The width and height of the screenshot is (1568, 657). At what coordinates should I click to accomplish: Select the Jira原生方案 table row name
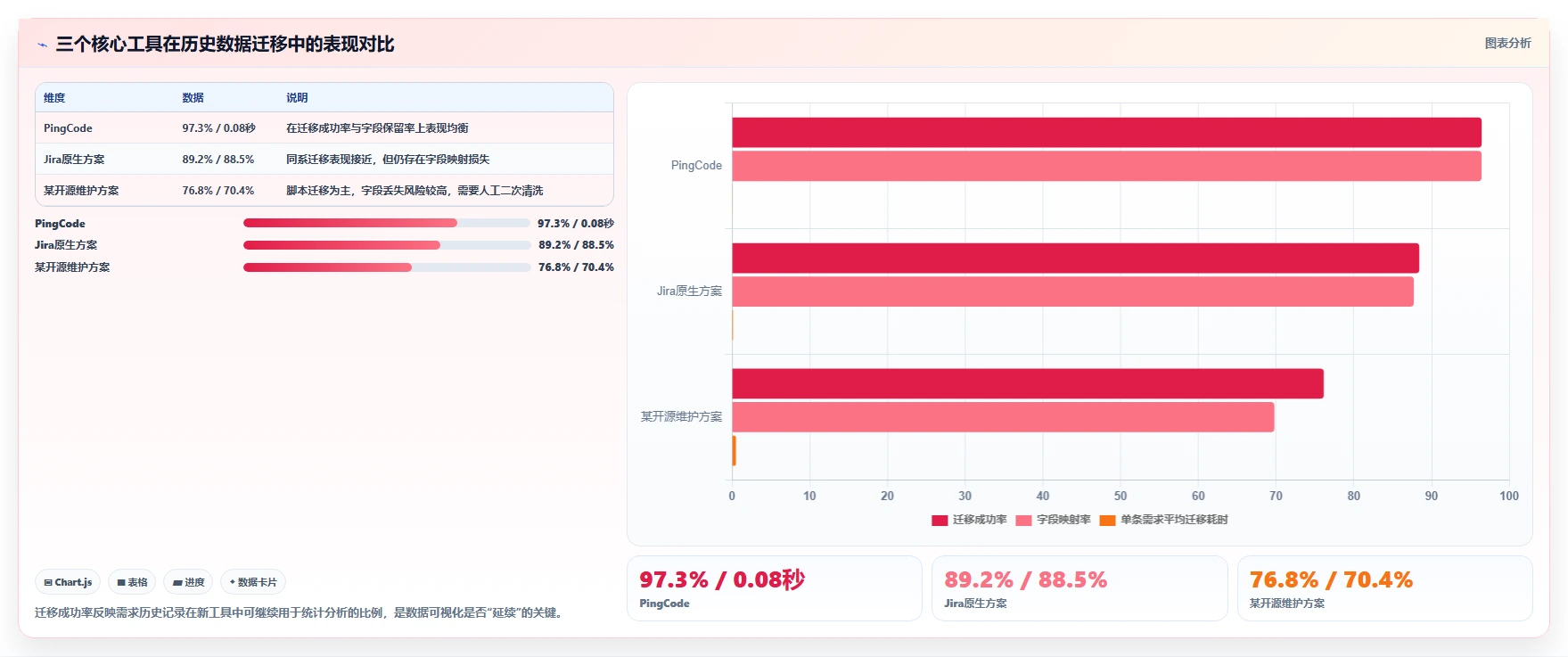(x=74, y=160)
